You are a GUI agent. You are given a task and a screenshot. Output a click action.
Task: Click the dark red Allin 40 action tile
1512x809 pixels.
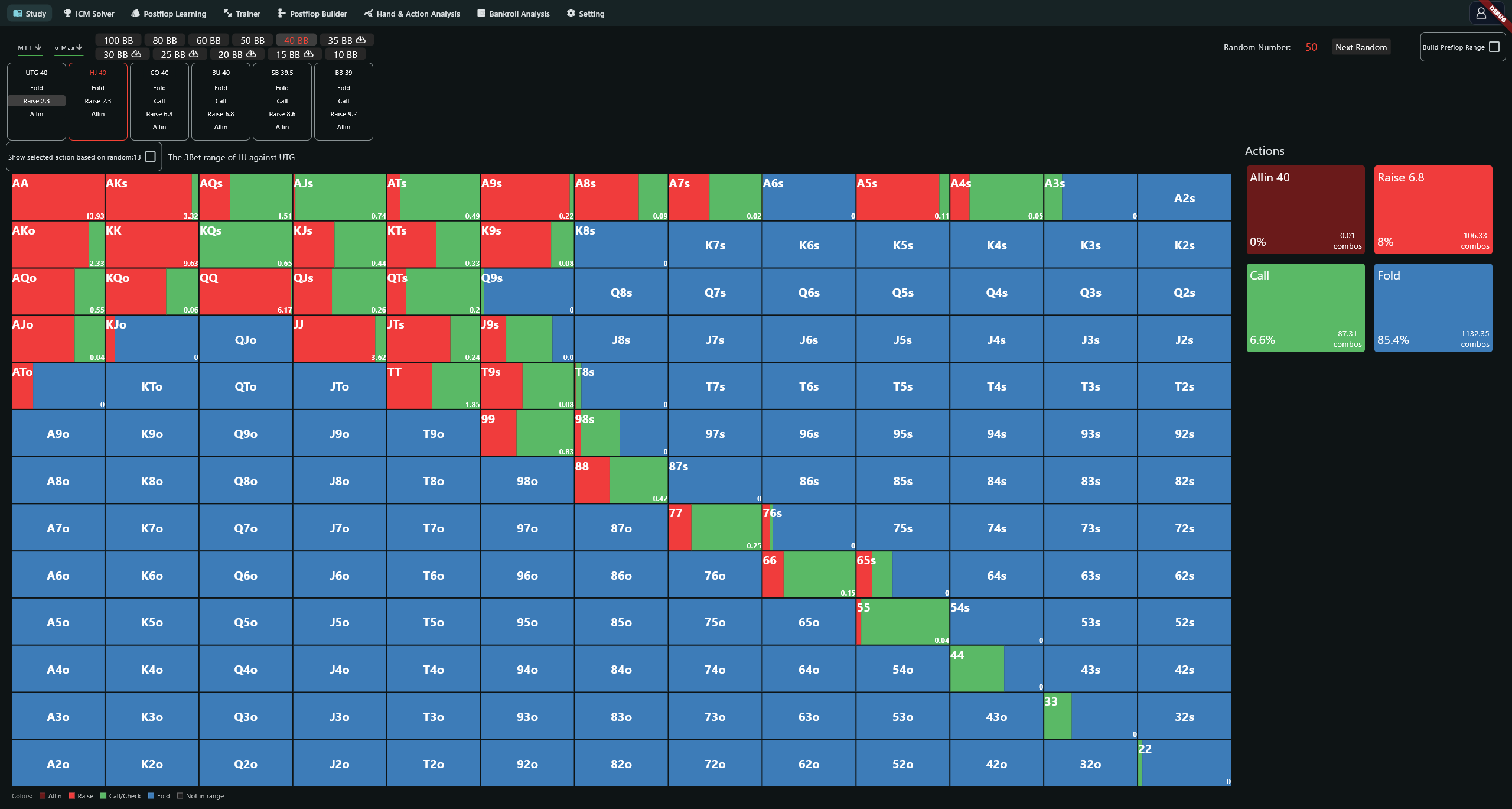pyautogui.click(x=1305, y=210)
